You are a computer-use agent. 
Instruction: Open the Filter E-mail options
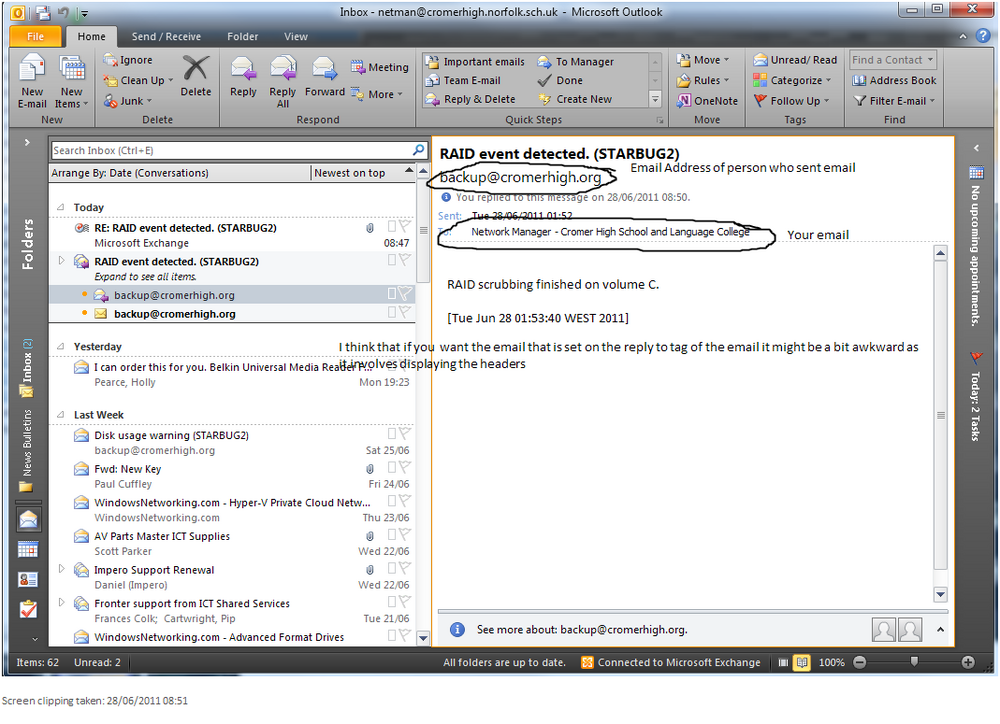pos(894,101)
